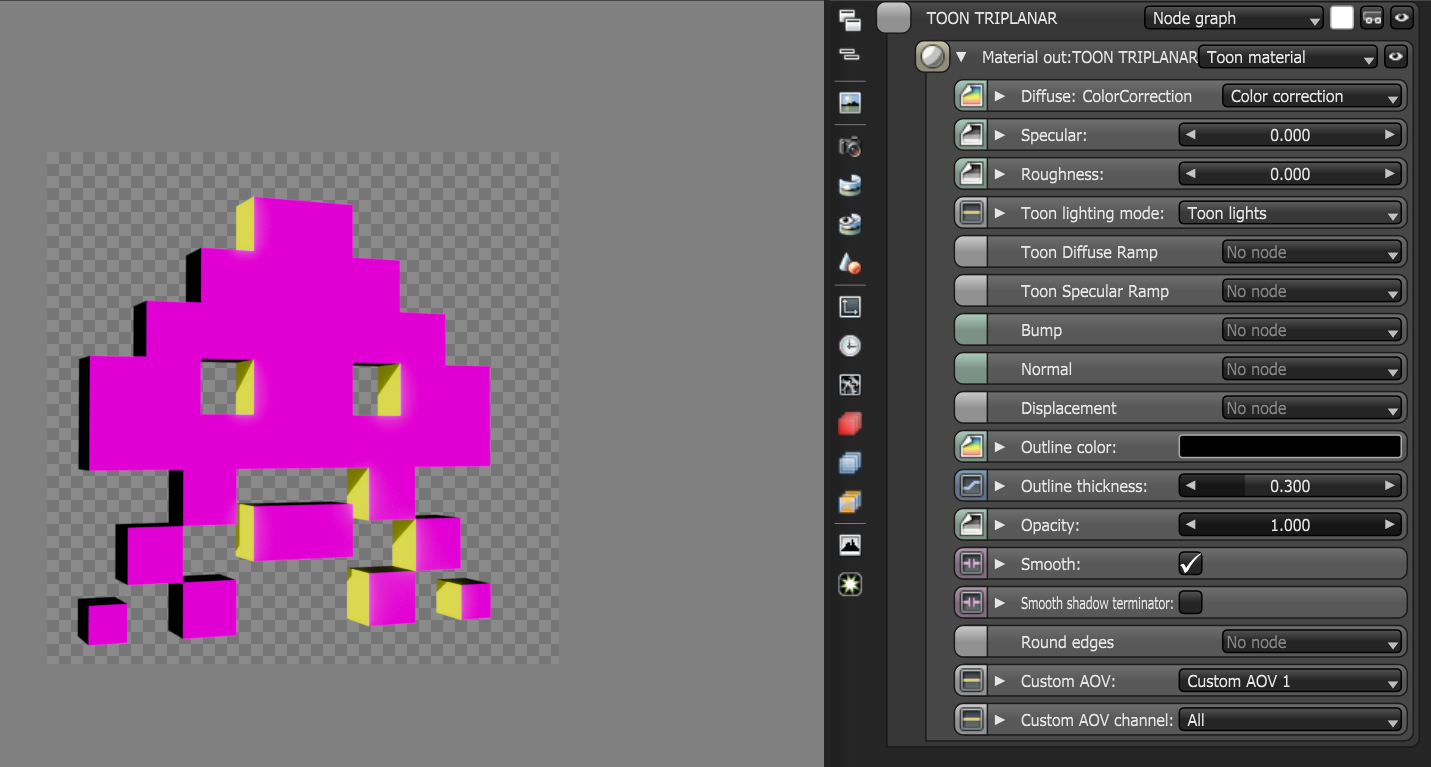Click the collapse all nodes sidebar icon
This screenshot has width=1431, height=767.
tap(850, 53)
